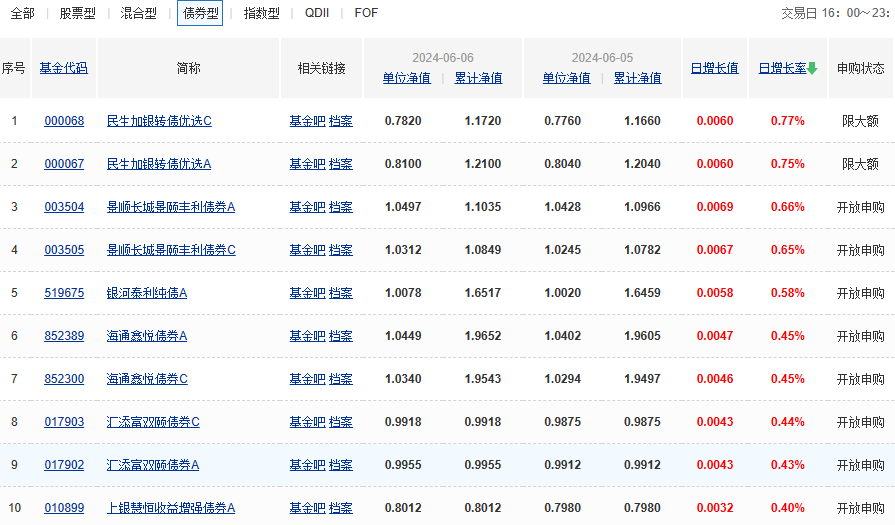Open fund code 519675
This screenshot has height=525, width=895.
[64, 293]
